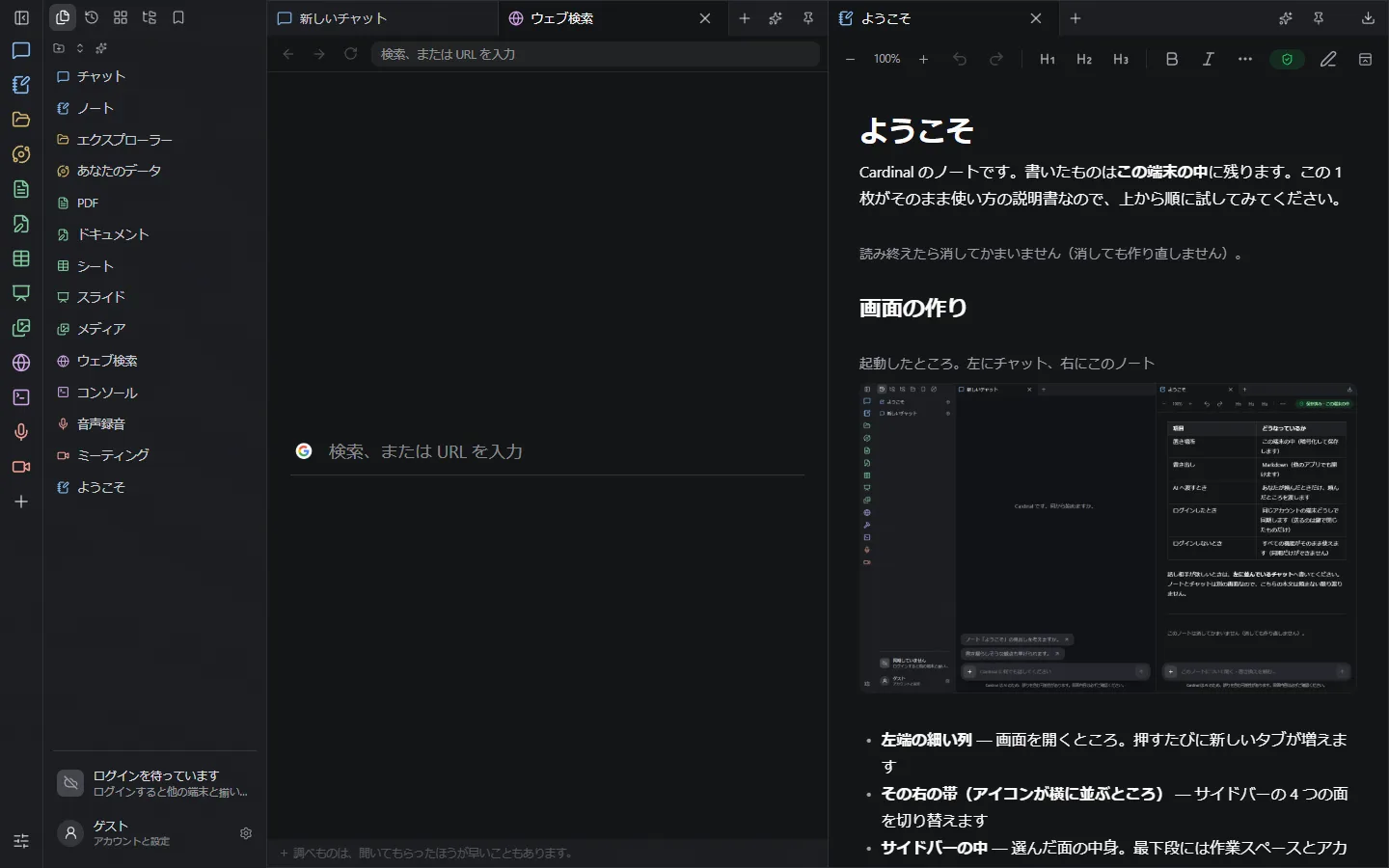Open あなたのデータ in the sidebar list
Image resolution: width=1389 pixels, height=868 pixels.
click(155, 171)
